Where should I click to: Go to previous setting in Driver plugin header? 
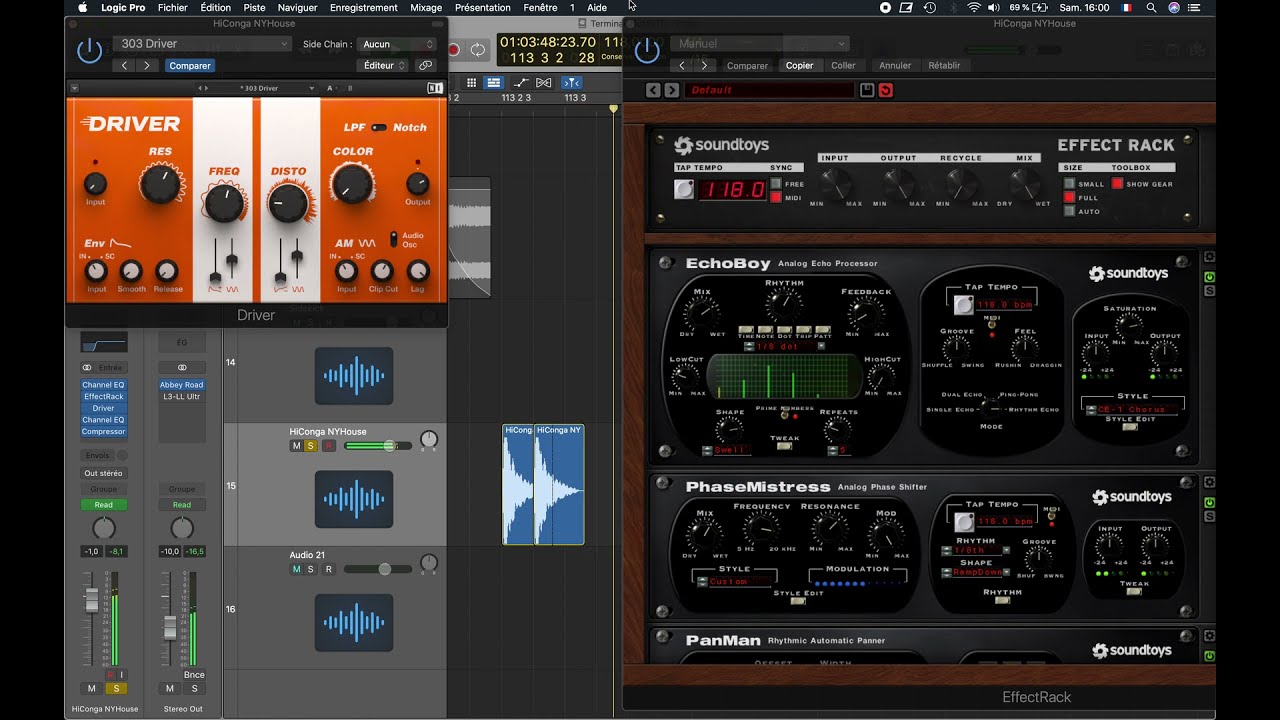124,65
